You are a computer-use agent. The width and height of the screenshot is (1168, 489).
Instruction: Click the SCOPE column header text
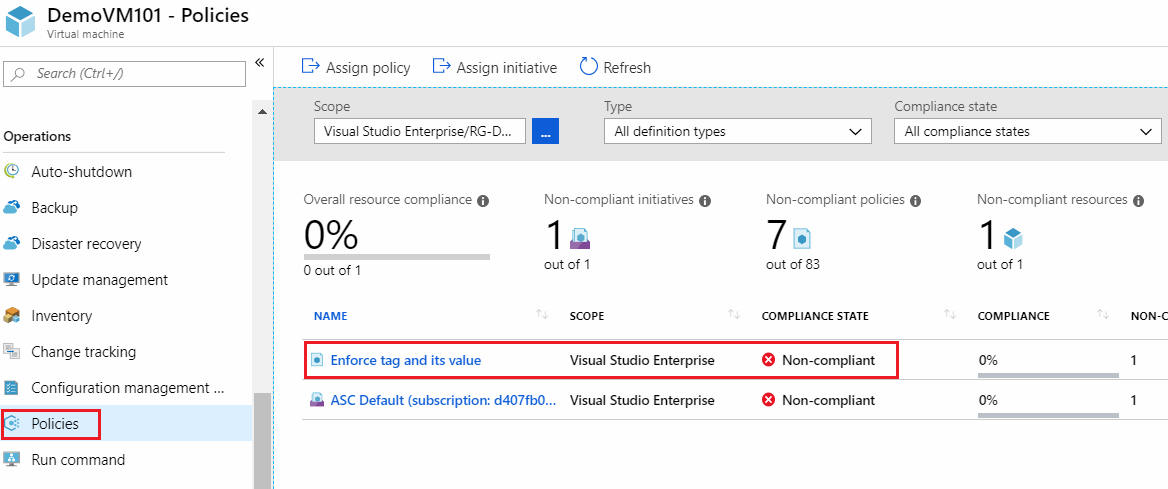point(587,316)
